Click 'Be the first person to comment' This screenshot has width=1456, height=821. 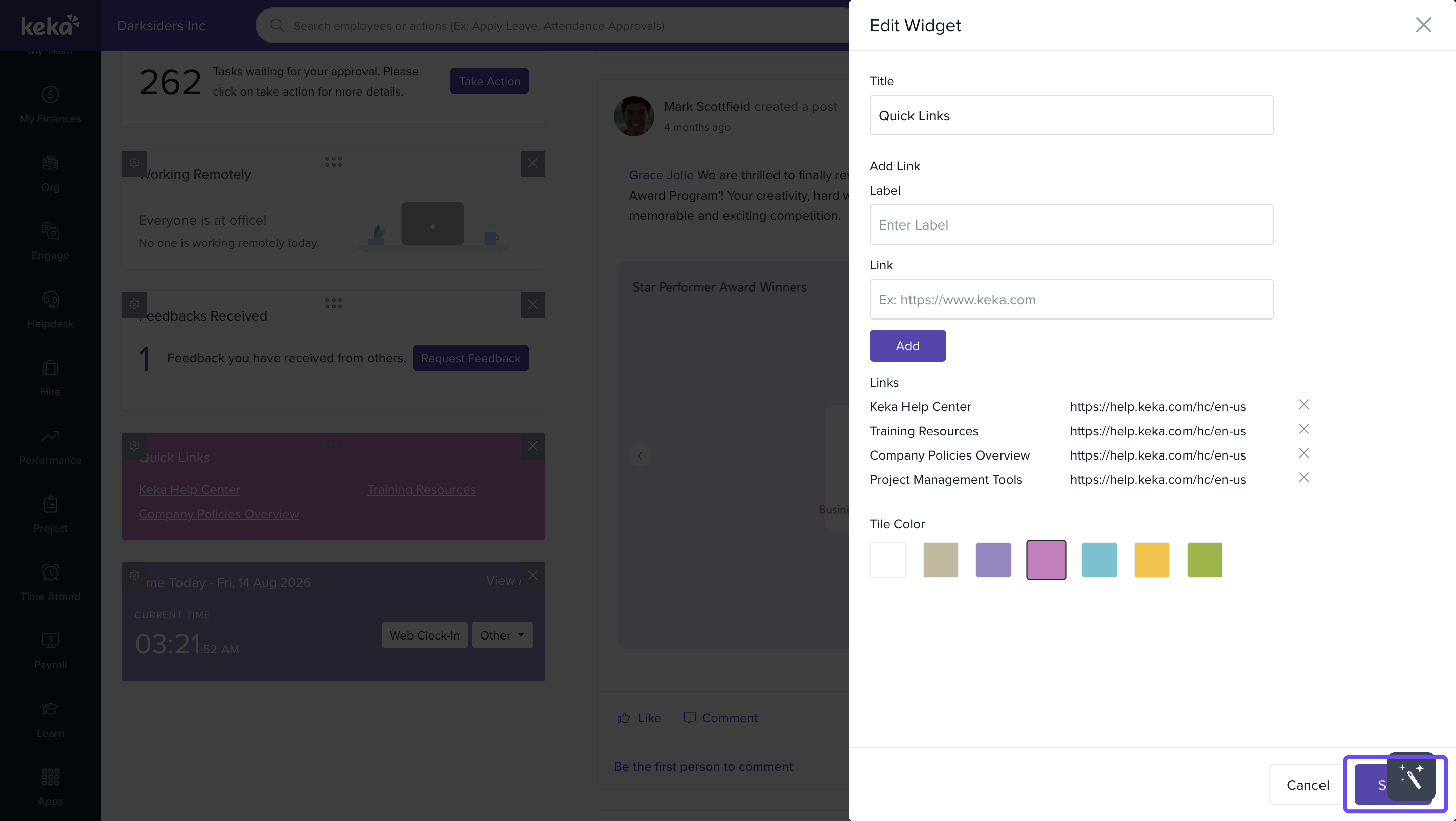703,767
